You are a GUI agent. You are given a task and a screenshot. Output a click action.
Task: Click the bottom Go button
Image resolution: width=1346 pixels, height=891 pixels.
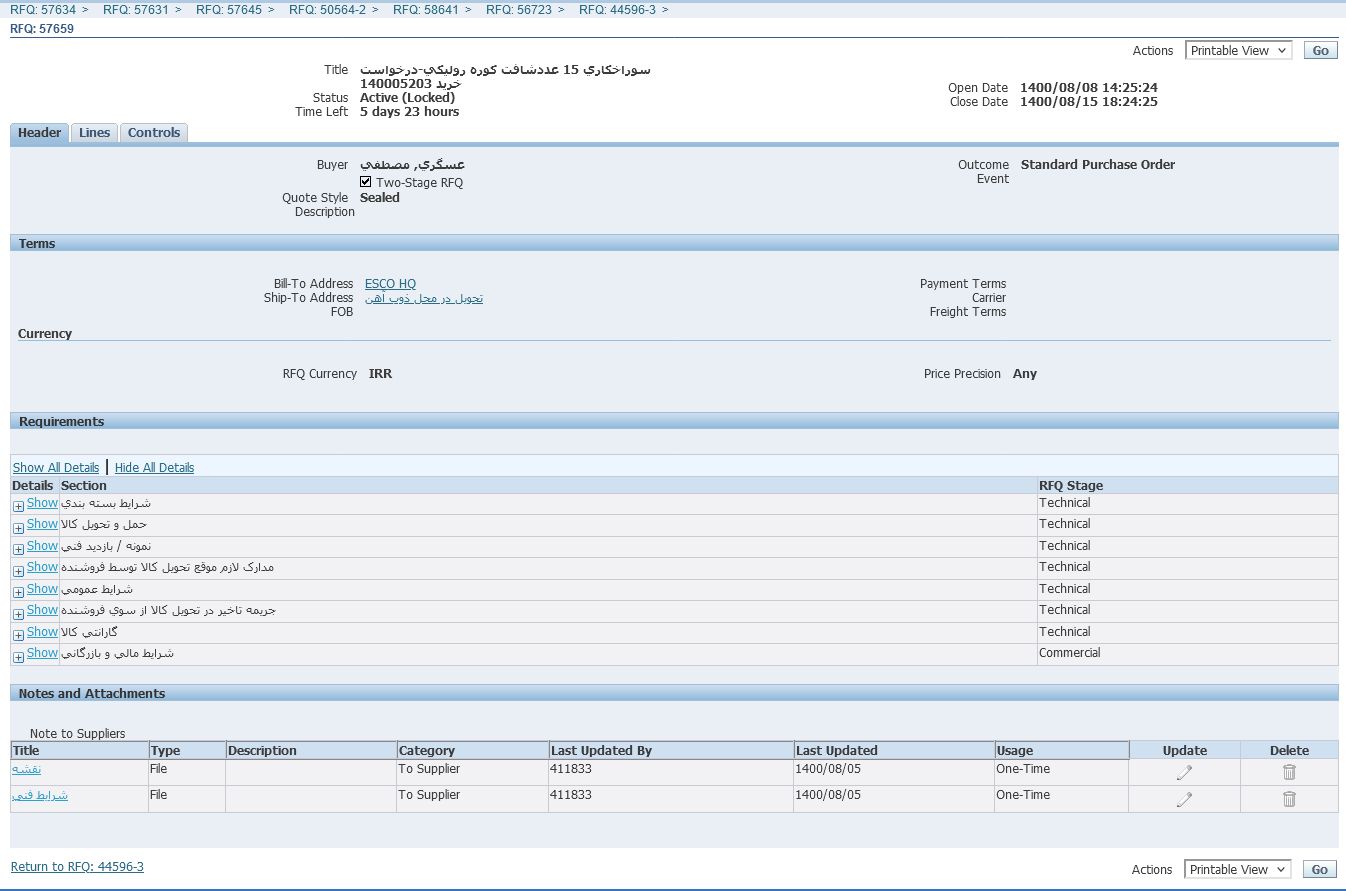click(x=1320, y=869)
